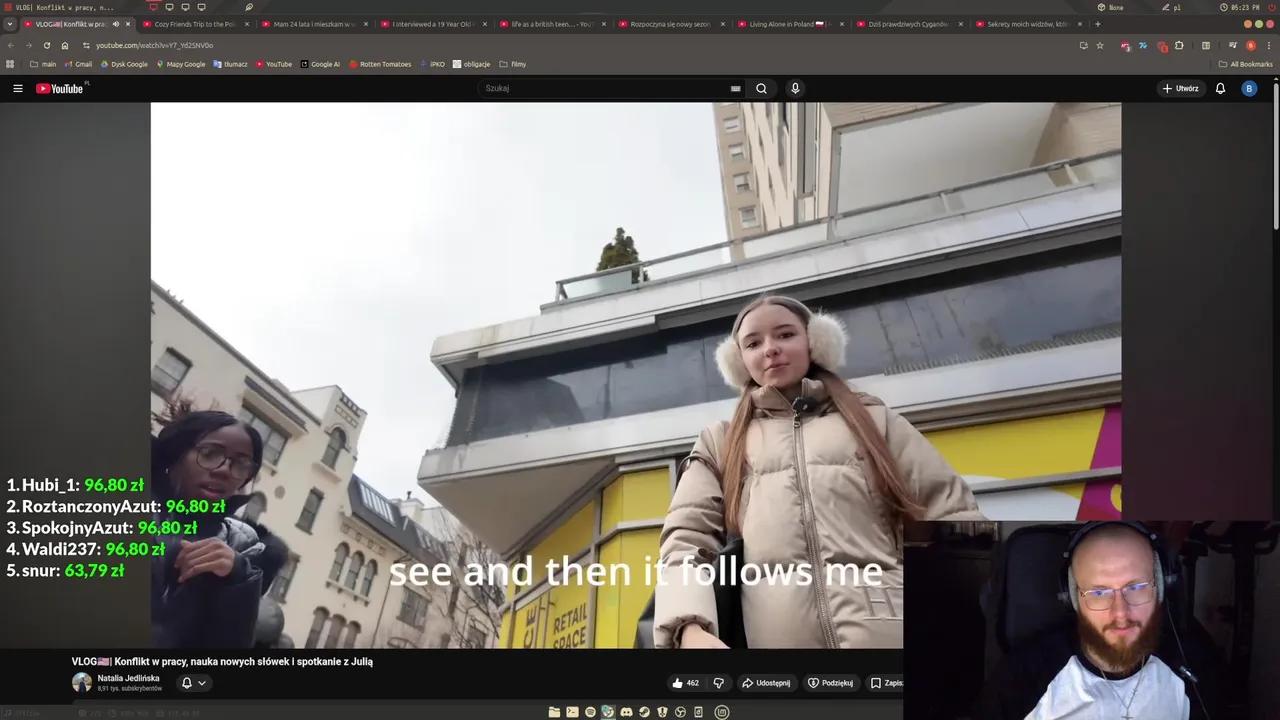Like the video with thumbs up
This screenshot has height=720, width=1280.
pos(685,683)
